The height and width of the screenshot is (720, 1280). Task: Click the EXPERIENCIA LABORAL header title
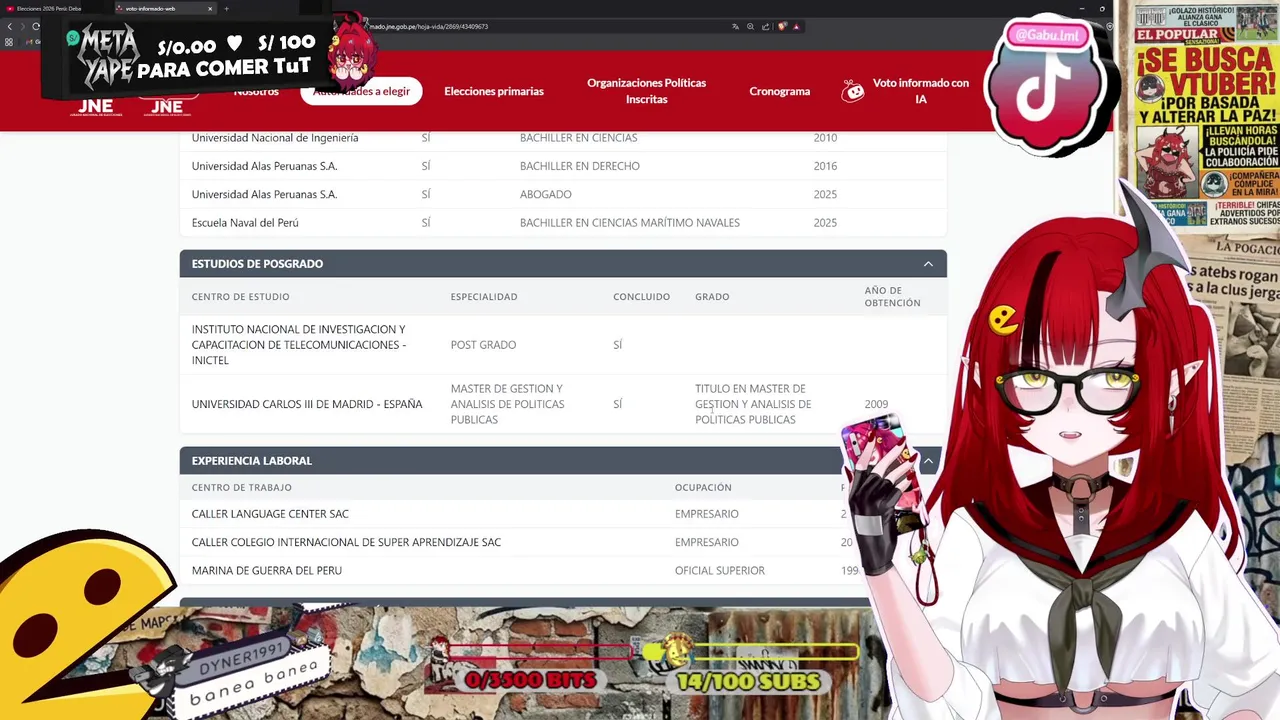click(252, 461)
